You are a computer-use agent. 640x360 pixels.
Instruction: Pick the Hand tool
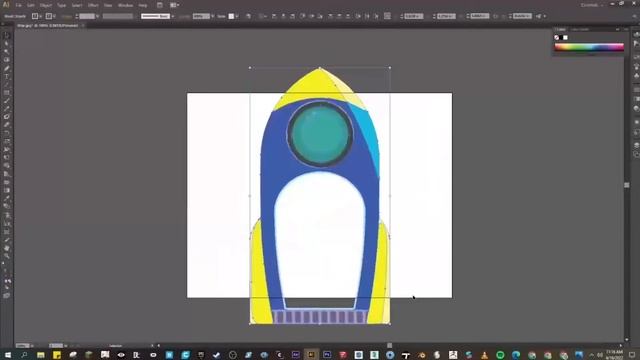7,248
